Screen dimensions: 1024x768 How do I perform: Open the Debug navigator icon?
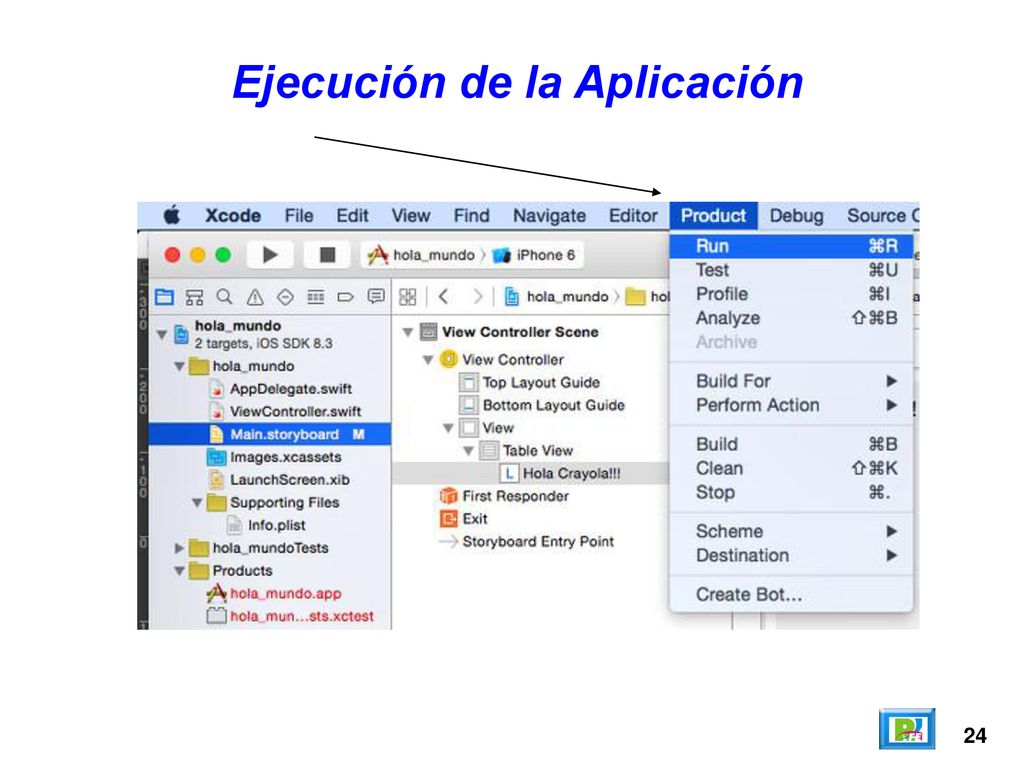point(315,298)
